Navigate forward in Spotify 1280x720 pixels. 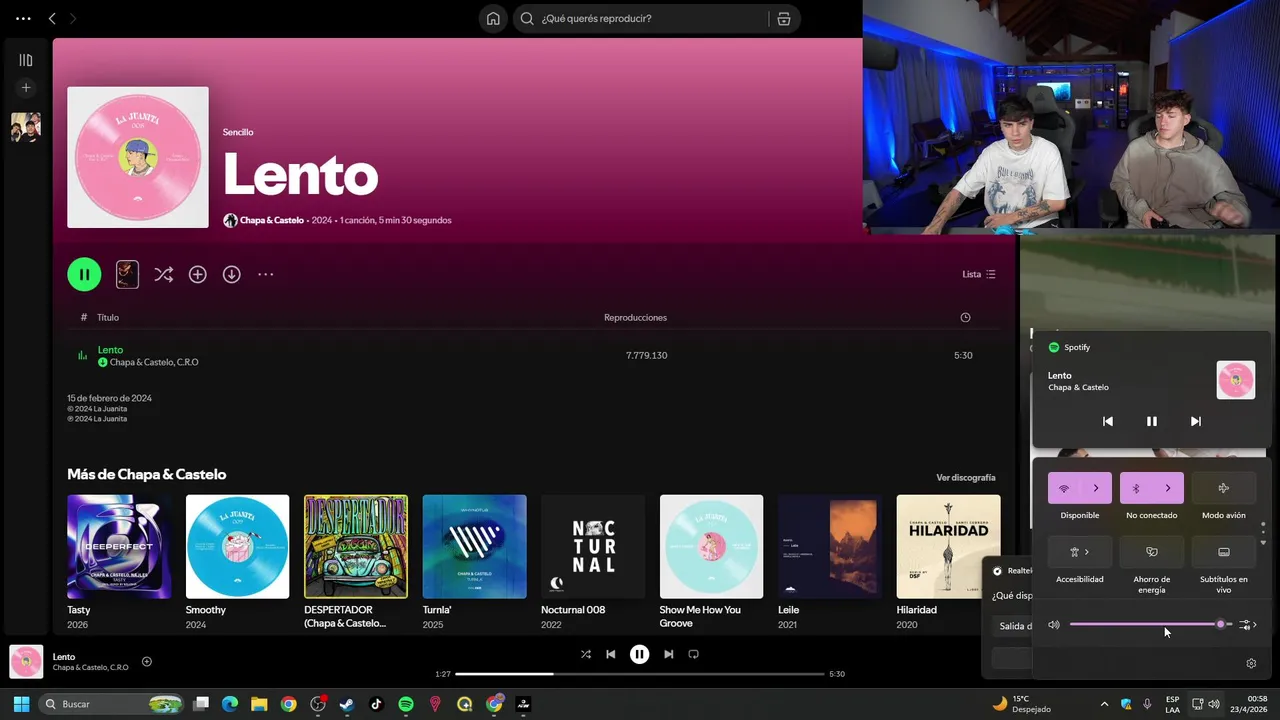pos(72,18)
